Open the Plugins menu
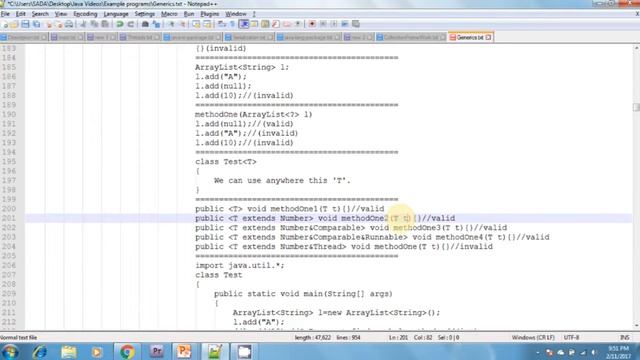This screenshot has height=360, width=640. pyautogui.click(x=210, y=14)
